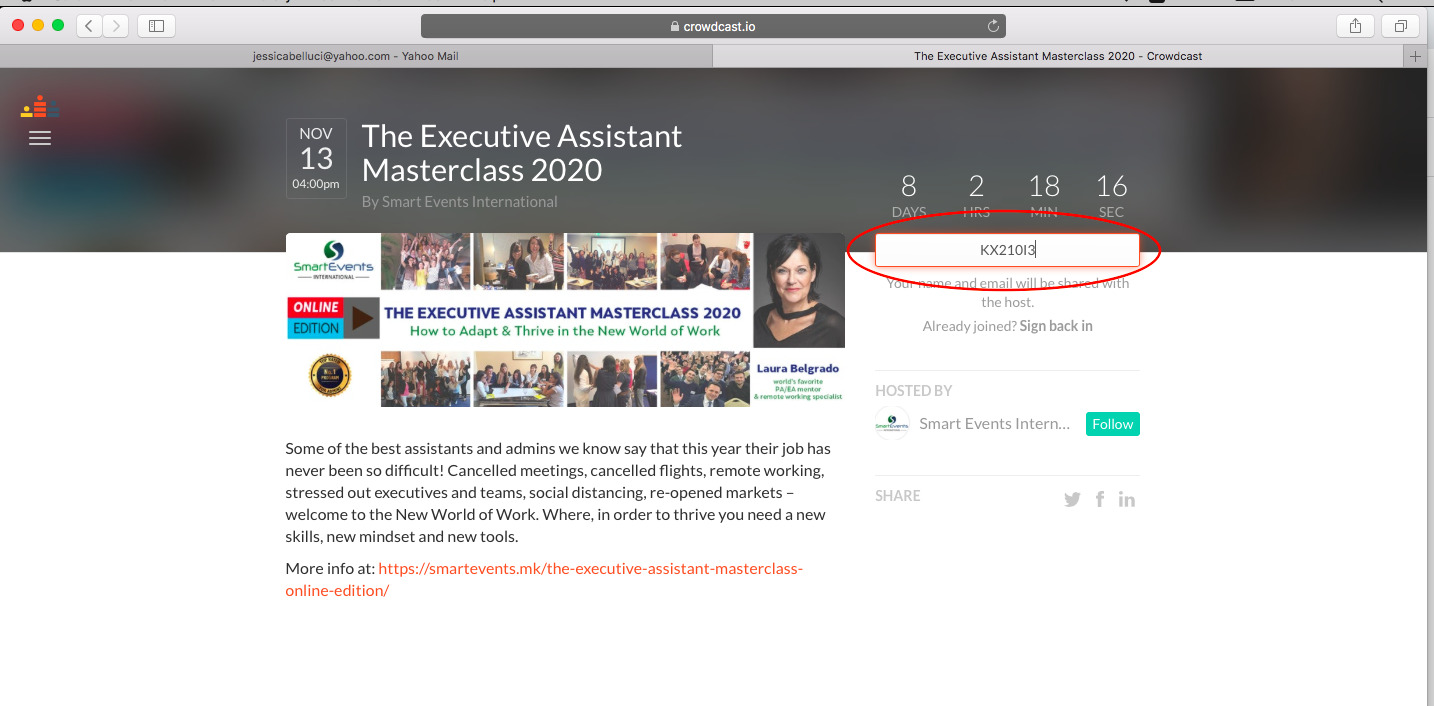The width and height of the screenshot is (1434, 706).
Task: Switch to the Yahoo Mail tab
Action: point(356,57)
